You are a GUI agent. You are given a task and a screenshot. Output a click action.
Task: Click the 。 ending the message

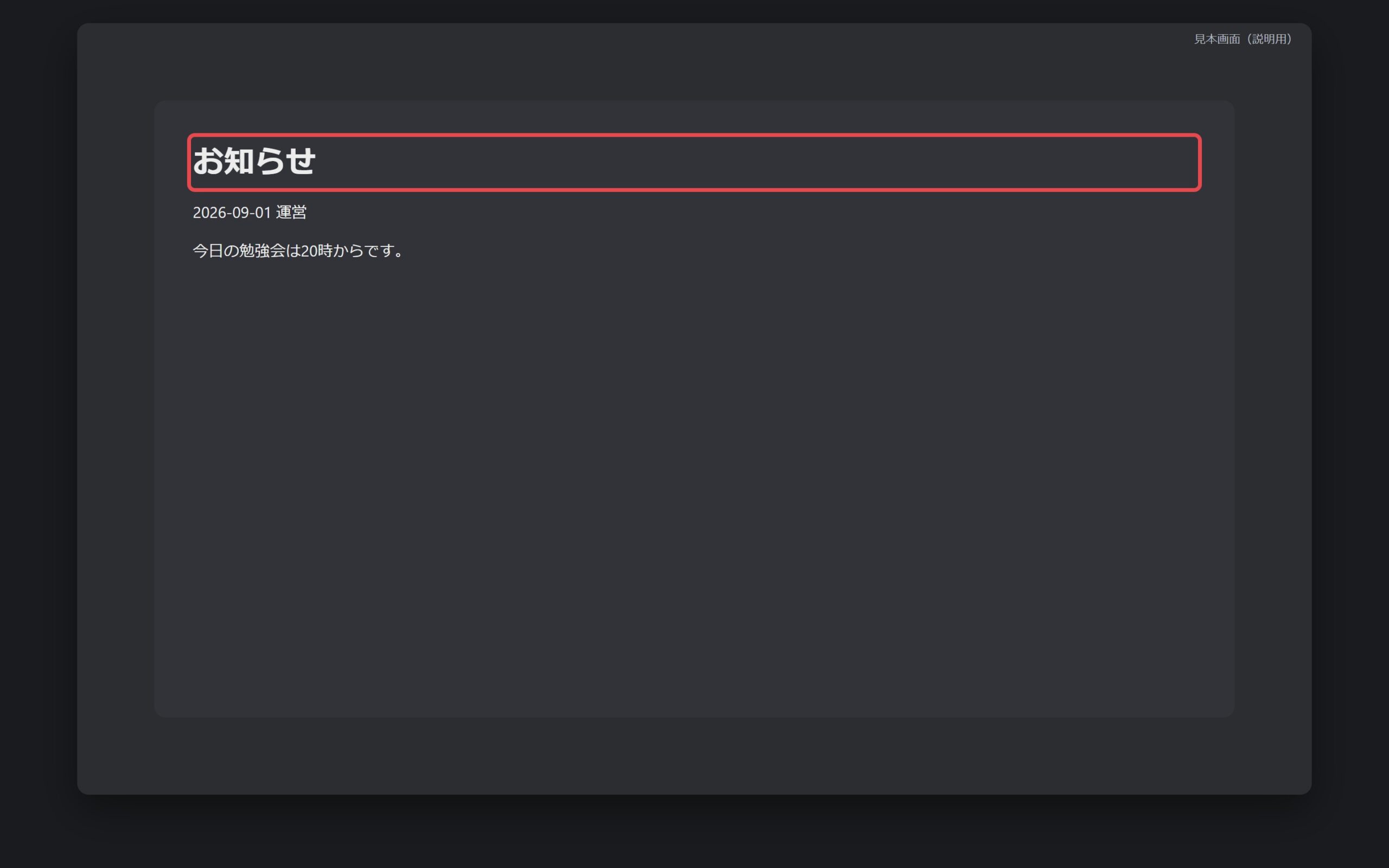click(x=399, y=254)
